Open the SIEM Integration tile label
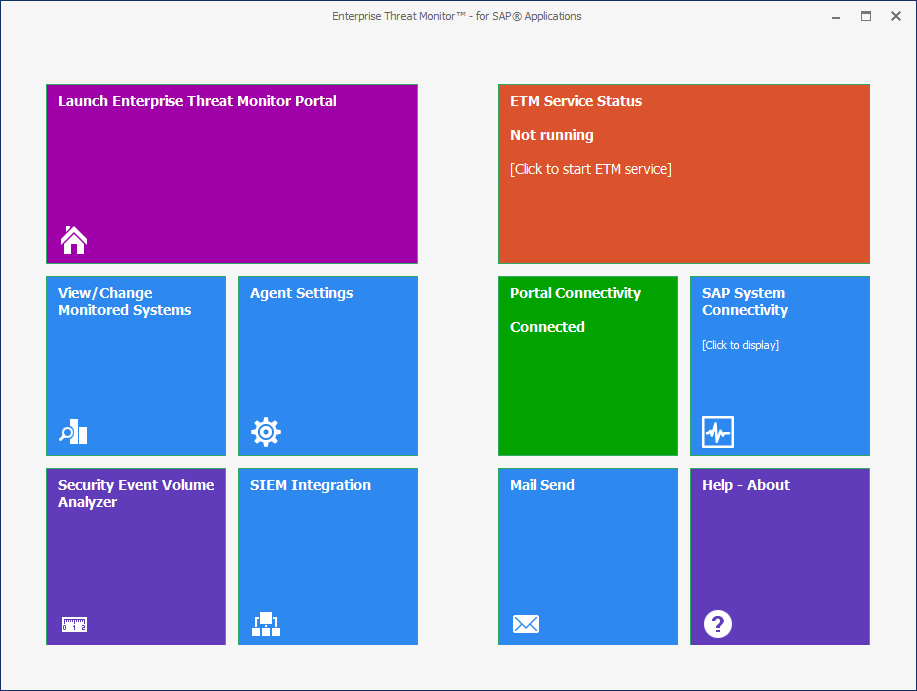This screenshot has height=691, width=917. (311, 485)
